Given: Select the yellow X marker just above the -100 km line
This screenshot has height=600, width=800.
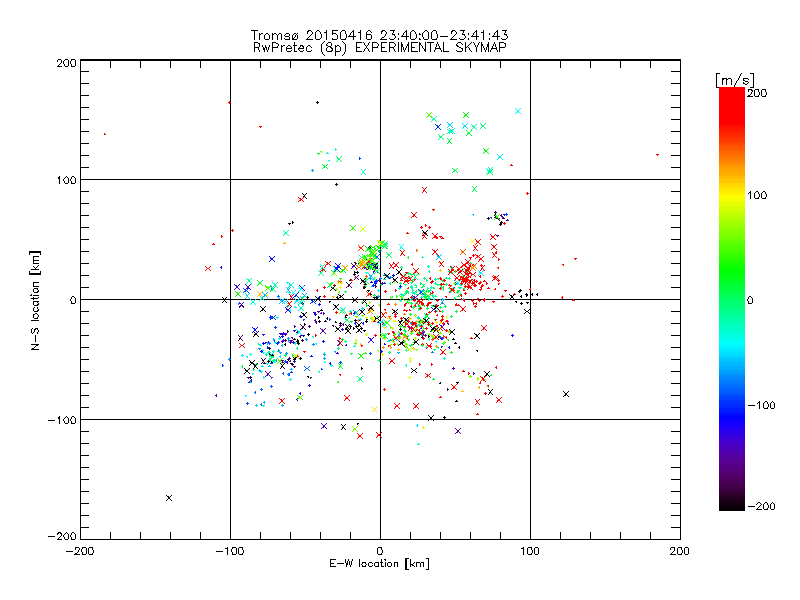Looking at the screenshot, I should point(374,409).
